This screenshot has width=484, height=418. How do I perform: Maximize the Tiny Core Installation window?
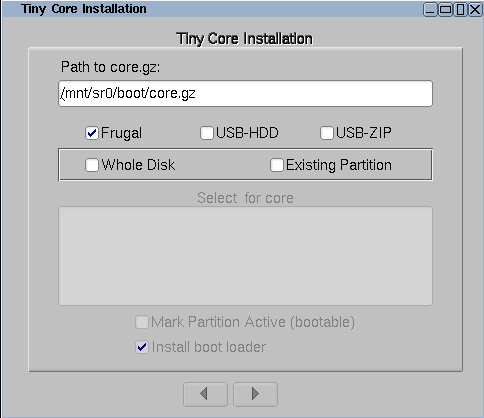point(446,9)
